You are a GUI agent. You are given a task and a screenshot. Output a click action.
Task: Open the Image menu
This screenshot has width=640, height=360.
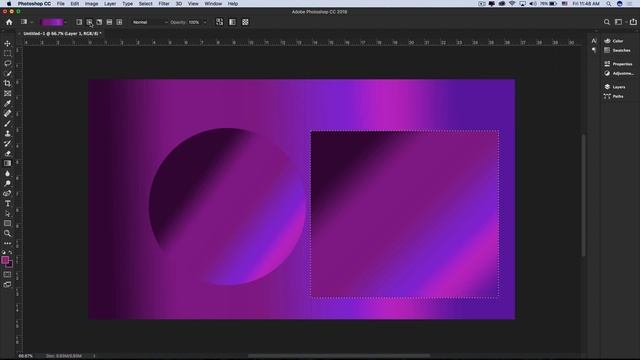tap(91, 4)
